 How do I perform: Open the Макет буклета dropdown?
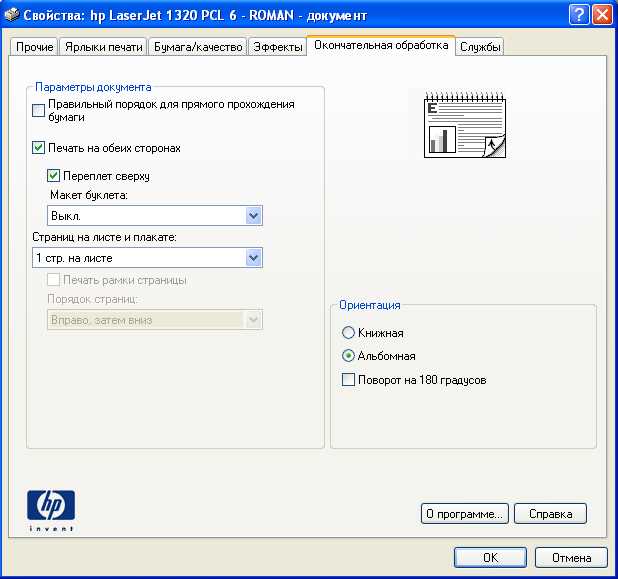(x=253, y=216)
